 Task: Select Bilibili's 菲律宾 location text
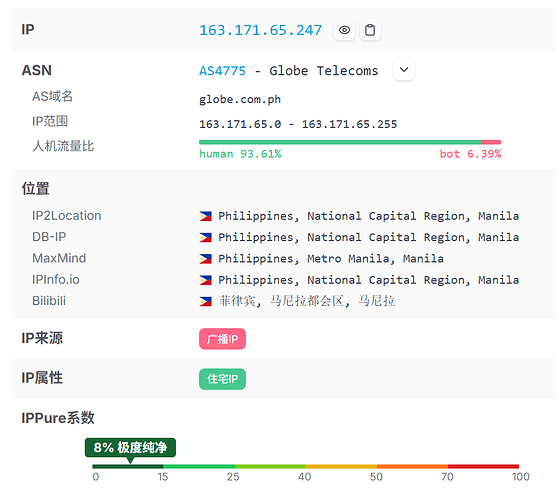pos(307,301)
